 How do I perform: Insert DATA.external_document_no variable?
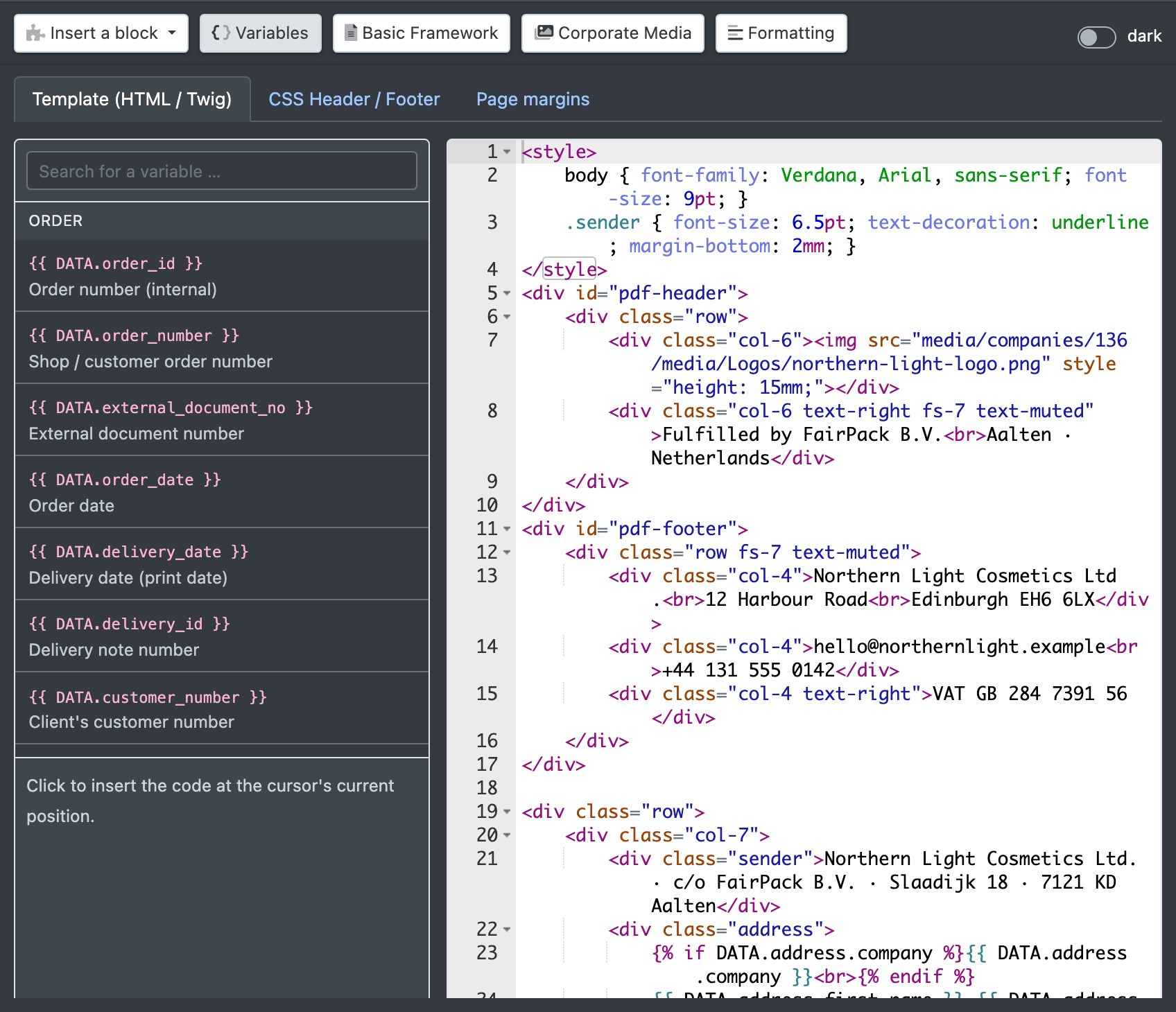222,420
